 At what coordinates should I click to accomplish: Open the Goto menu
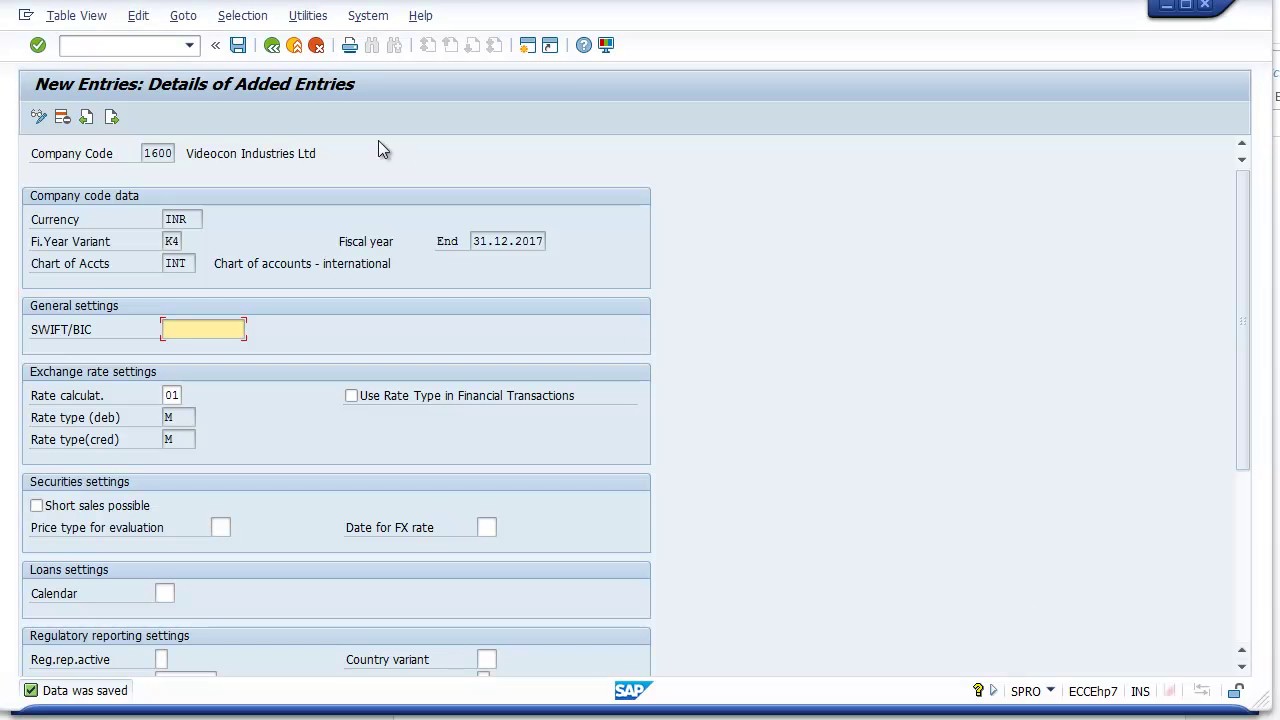[x=183, y=15]
